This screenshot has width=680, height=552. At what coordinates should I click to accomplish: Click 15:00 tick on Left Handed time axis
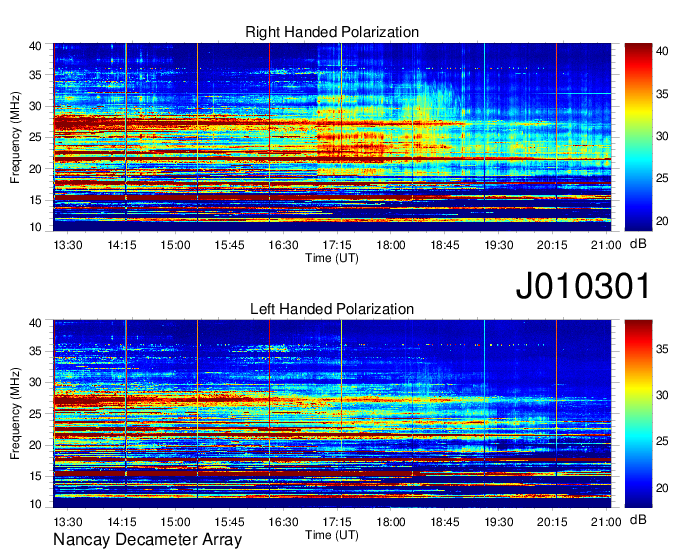click(x=176, y=522)
